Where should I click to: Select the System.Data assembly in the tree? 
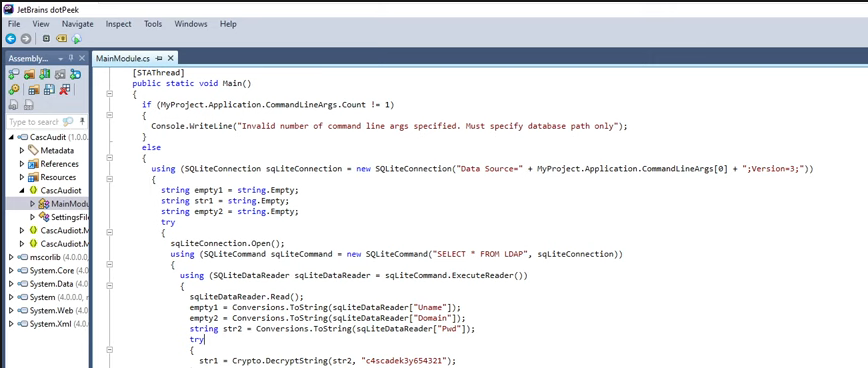[50, 284]
